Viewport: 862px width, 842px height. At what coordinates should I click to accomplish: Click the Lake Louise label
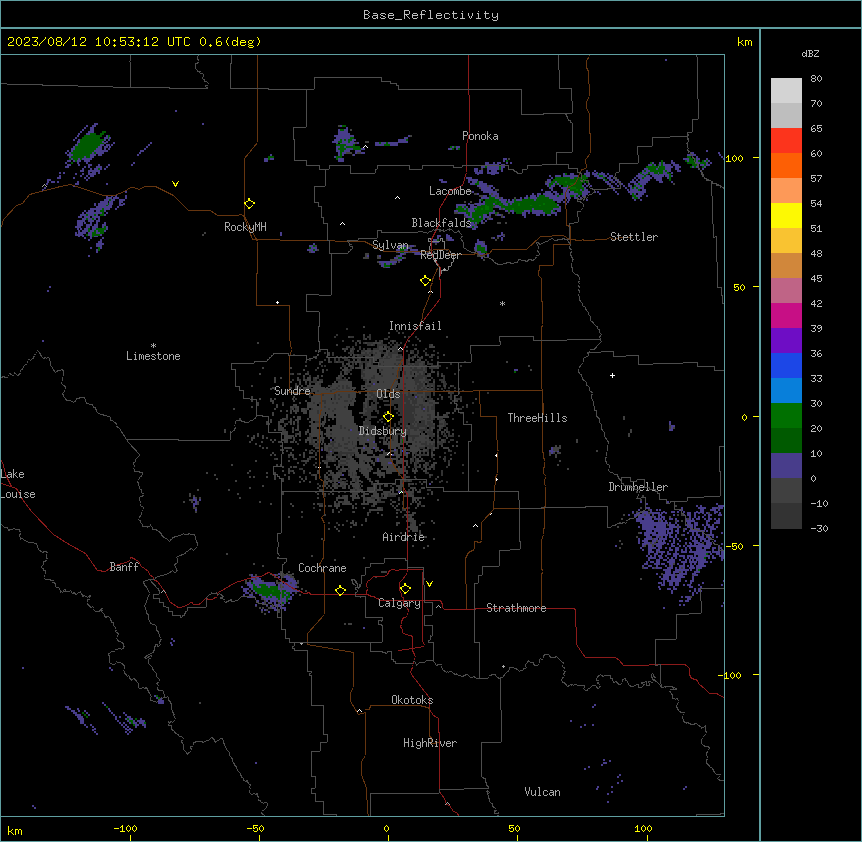pyautogui.click(x=18, y=484)
